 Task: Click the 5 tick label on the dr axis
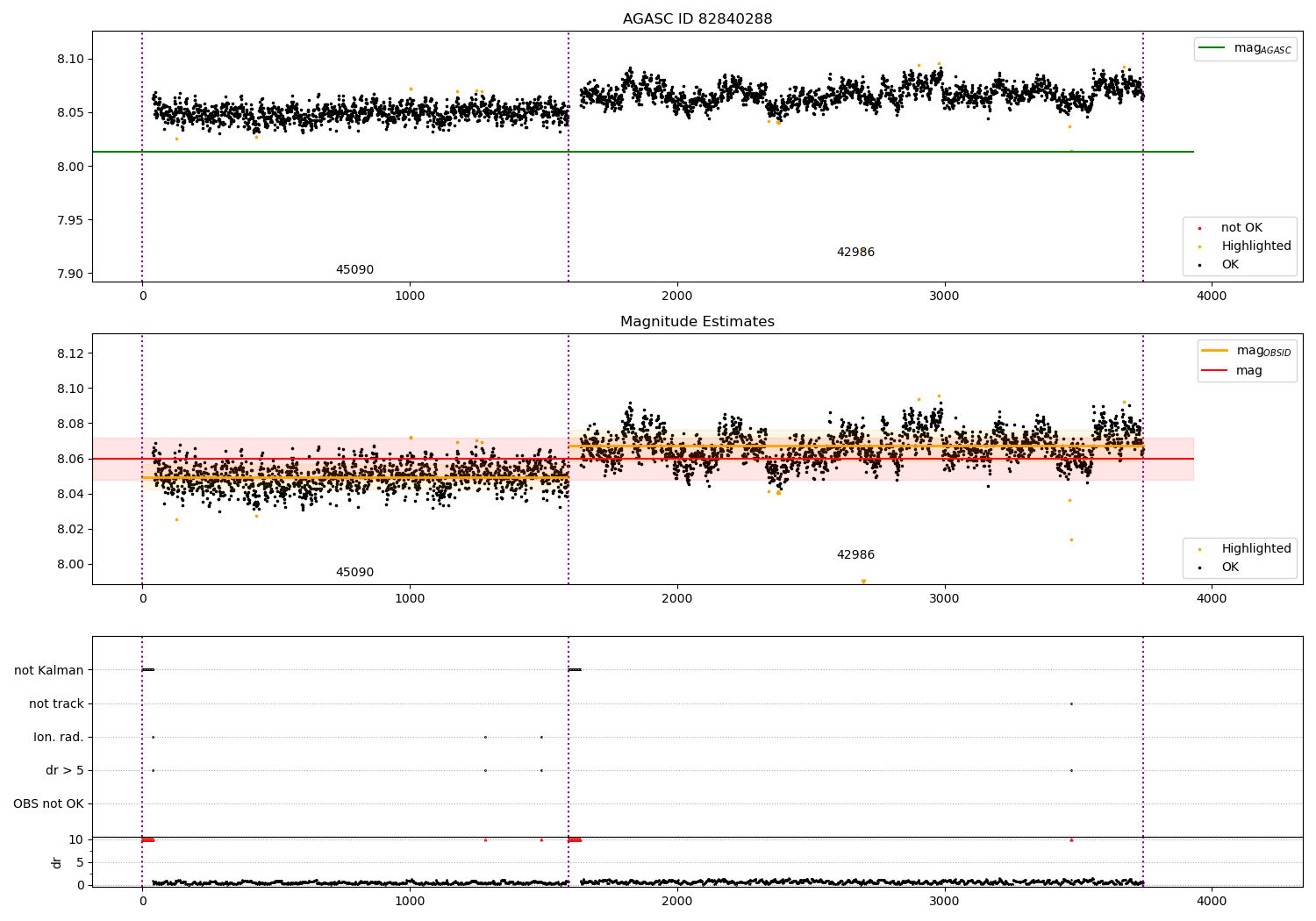pos(80,862)
